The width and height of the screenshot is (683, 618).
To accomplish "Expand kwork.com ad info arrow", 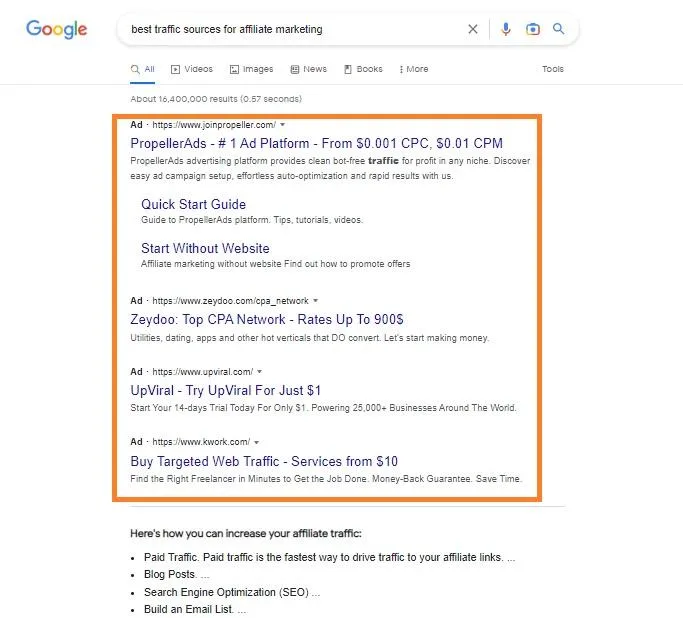I will pos(257,442).
